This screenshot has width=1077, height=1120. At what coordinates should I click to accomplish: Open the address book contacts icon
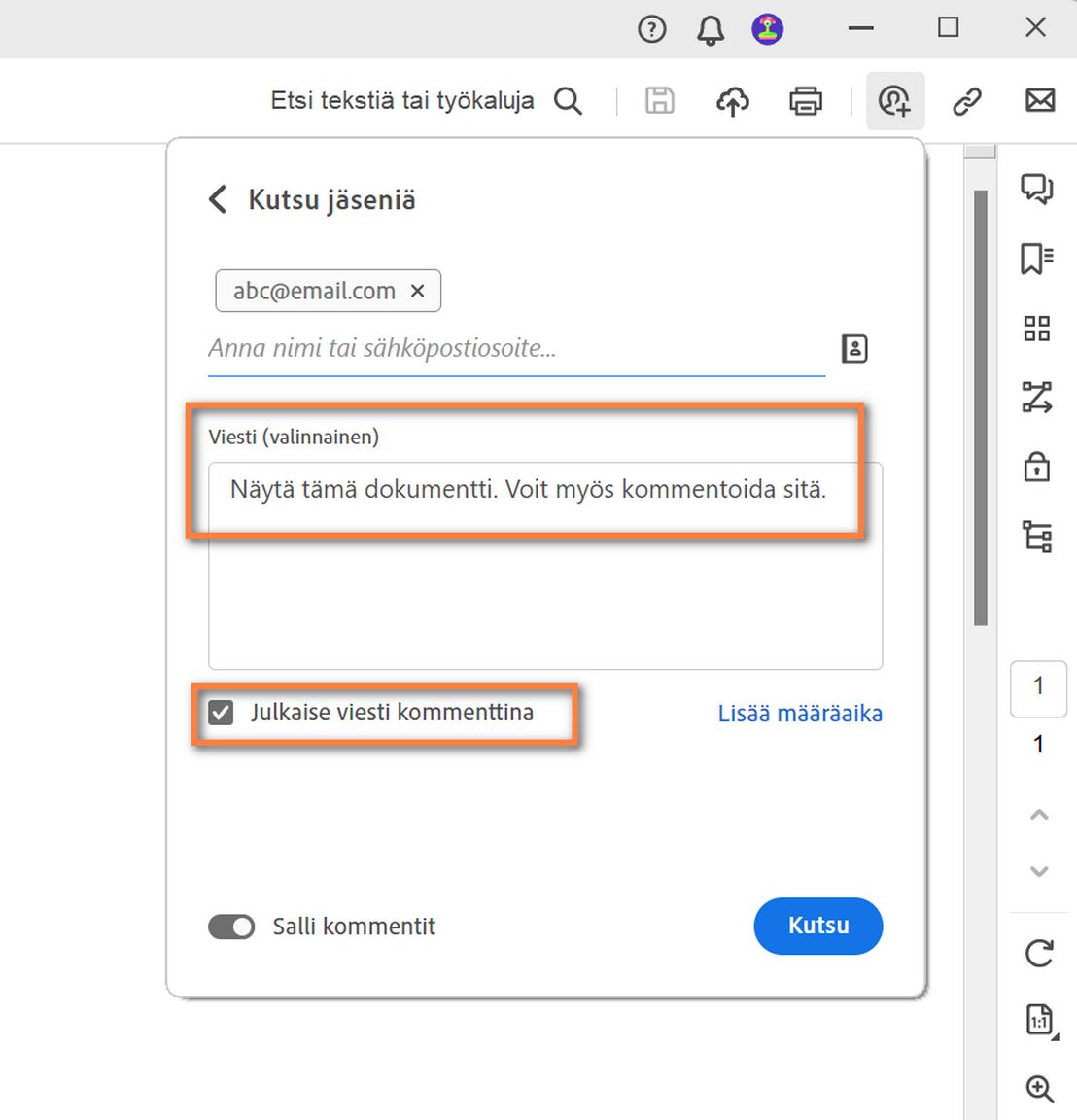(852, 348)
